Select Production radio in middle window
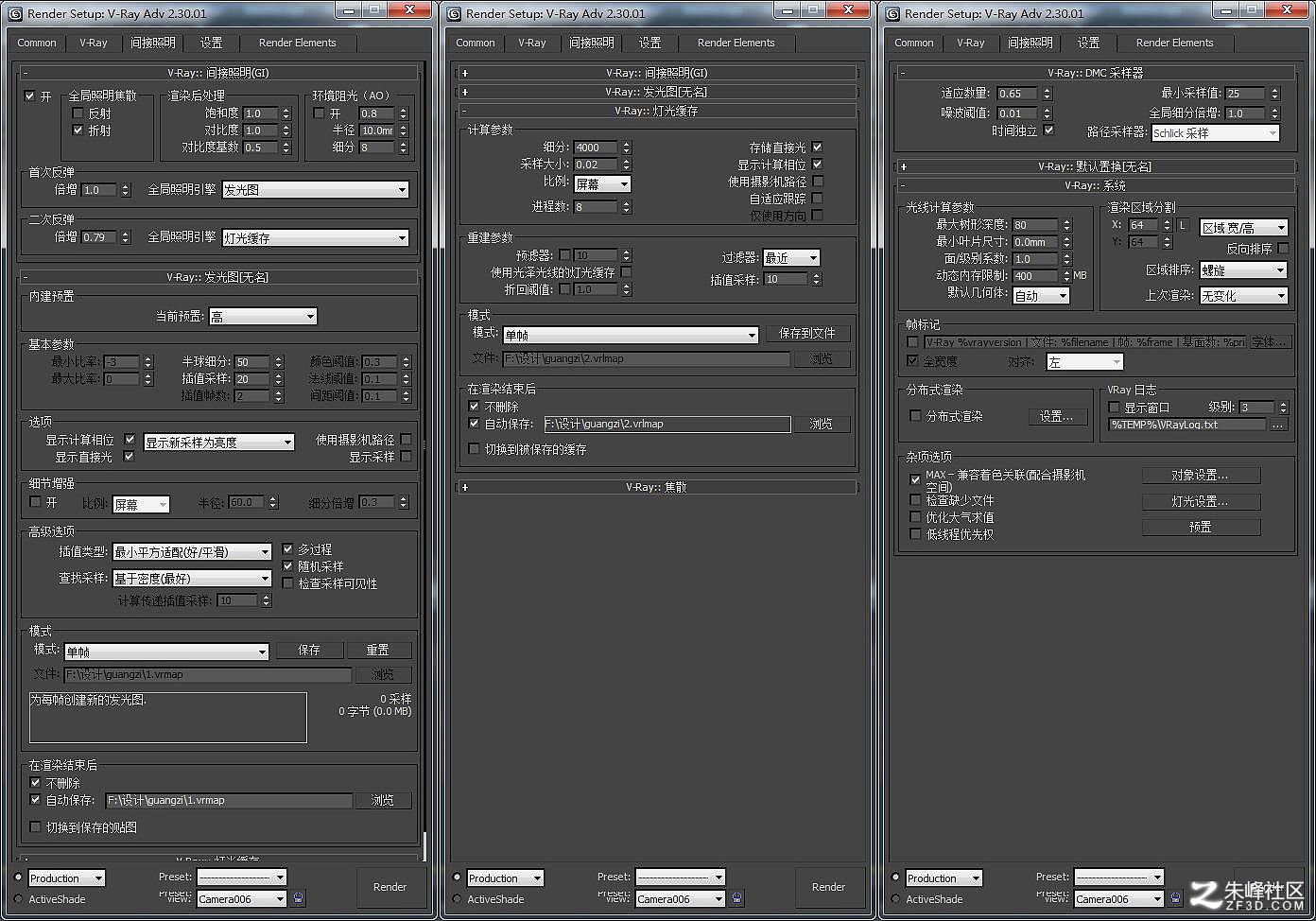 457,878
